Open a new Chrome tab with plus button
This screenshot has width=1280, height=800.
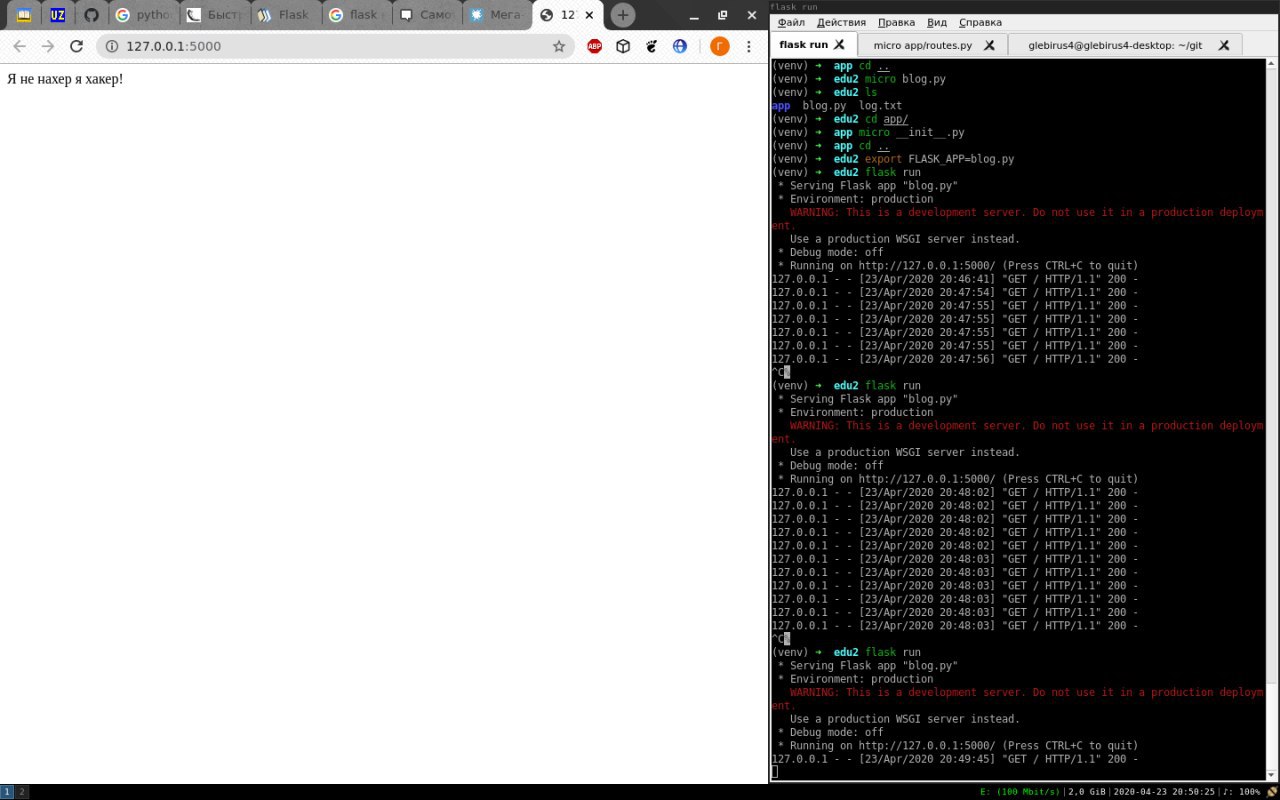(x=623, y=15)
